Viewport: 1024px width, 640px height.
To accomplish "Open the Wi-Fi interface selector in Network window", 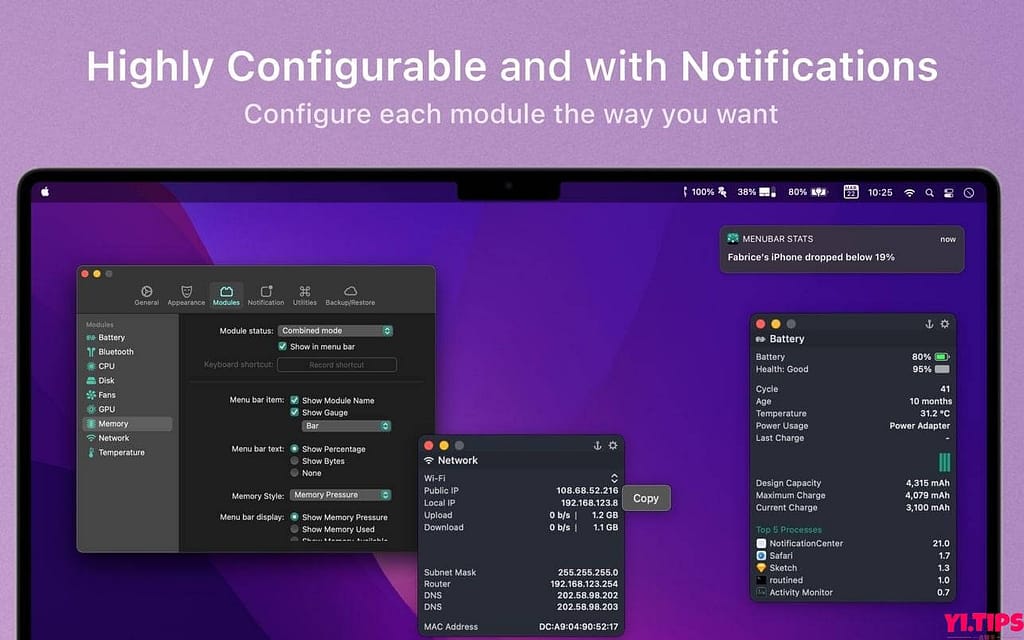I will 614,478.
